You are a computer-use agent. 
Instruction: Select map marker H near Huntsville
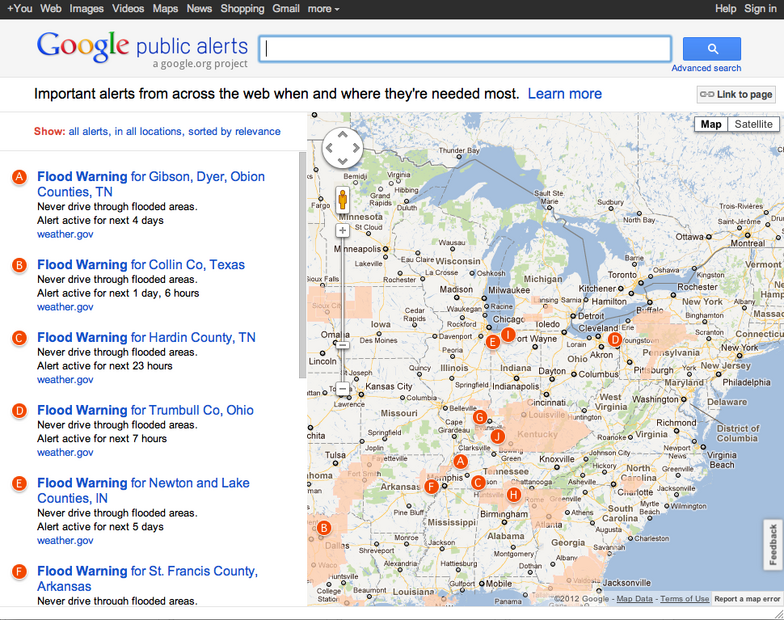pos(514,495)
